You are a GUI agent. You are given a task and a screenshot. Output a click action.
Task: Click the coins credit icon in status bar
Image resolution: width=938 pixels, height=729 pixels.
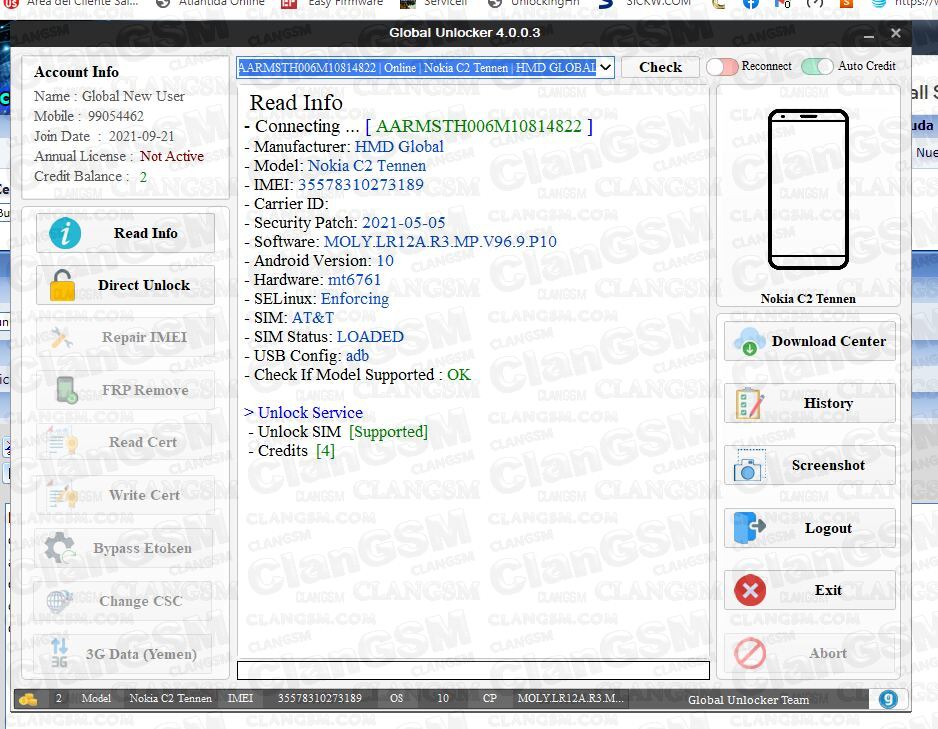pyautogui.click(x=28, y=699)
